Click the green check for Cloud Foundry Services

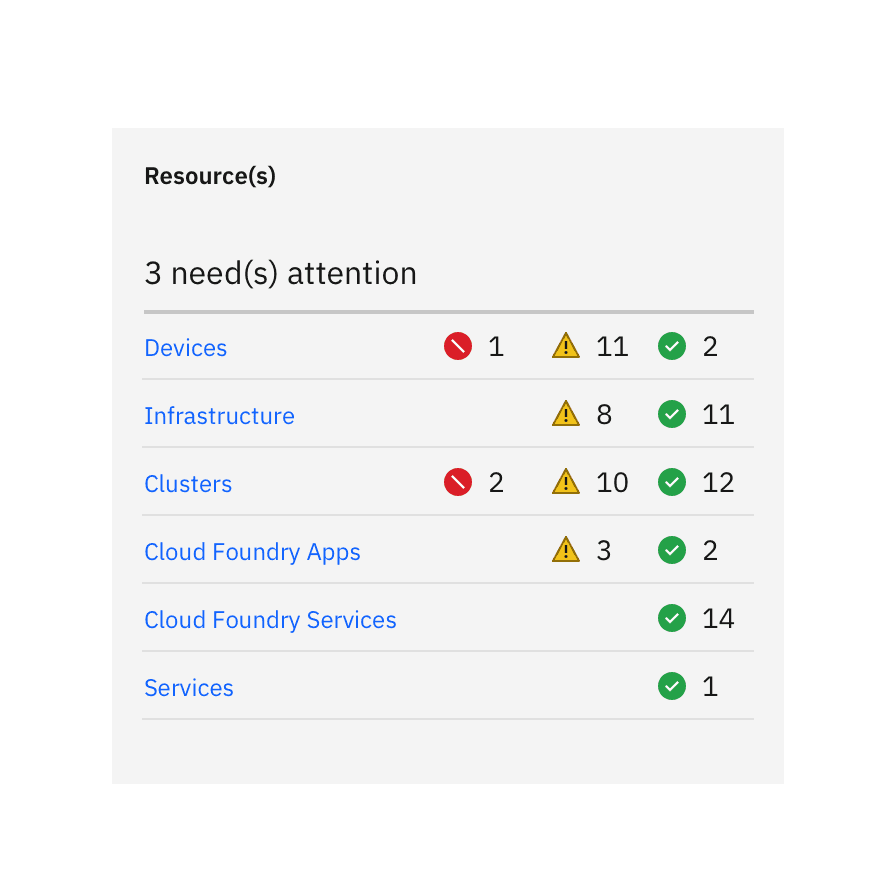click(672, 619)
